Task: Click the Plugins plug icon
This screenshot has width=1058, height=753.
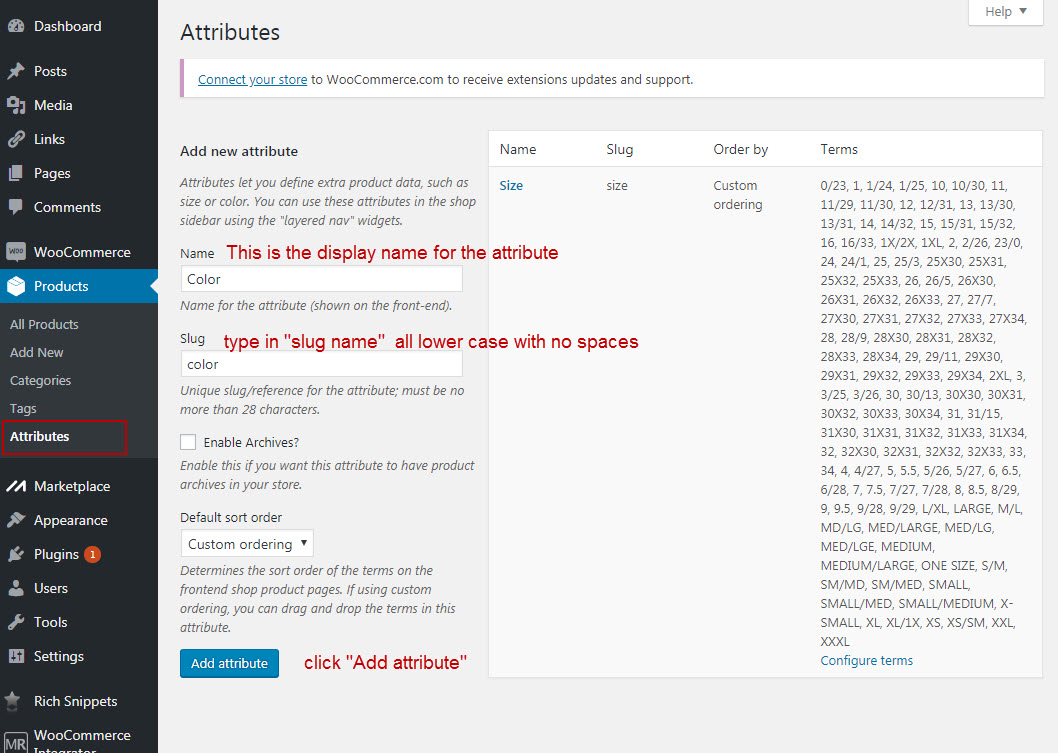Action: (x=16, y=554)
